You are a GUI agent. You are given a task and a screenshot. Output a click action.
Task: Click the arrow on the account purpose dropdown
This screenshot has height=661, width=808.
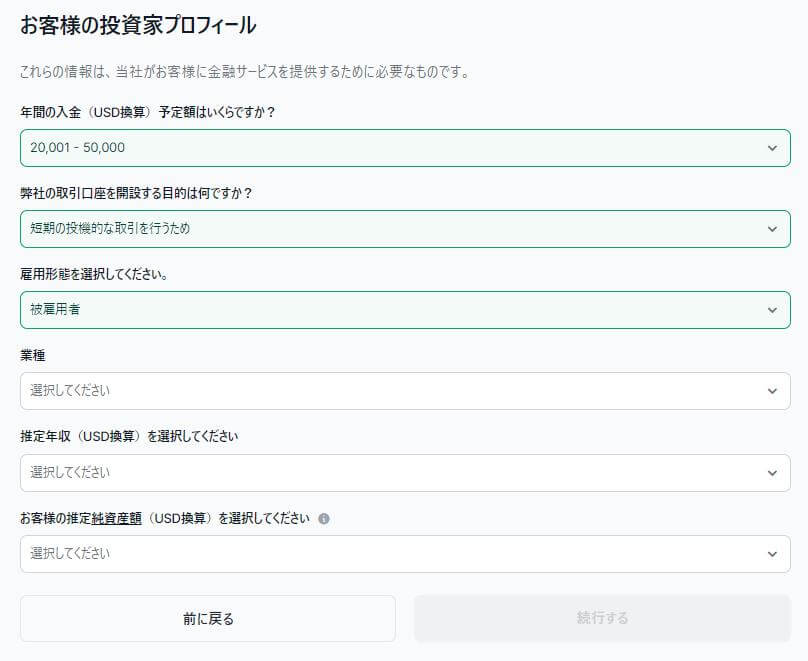point(772,229)
